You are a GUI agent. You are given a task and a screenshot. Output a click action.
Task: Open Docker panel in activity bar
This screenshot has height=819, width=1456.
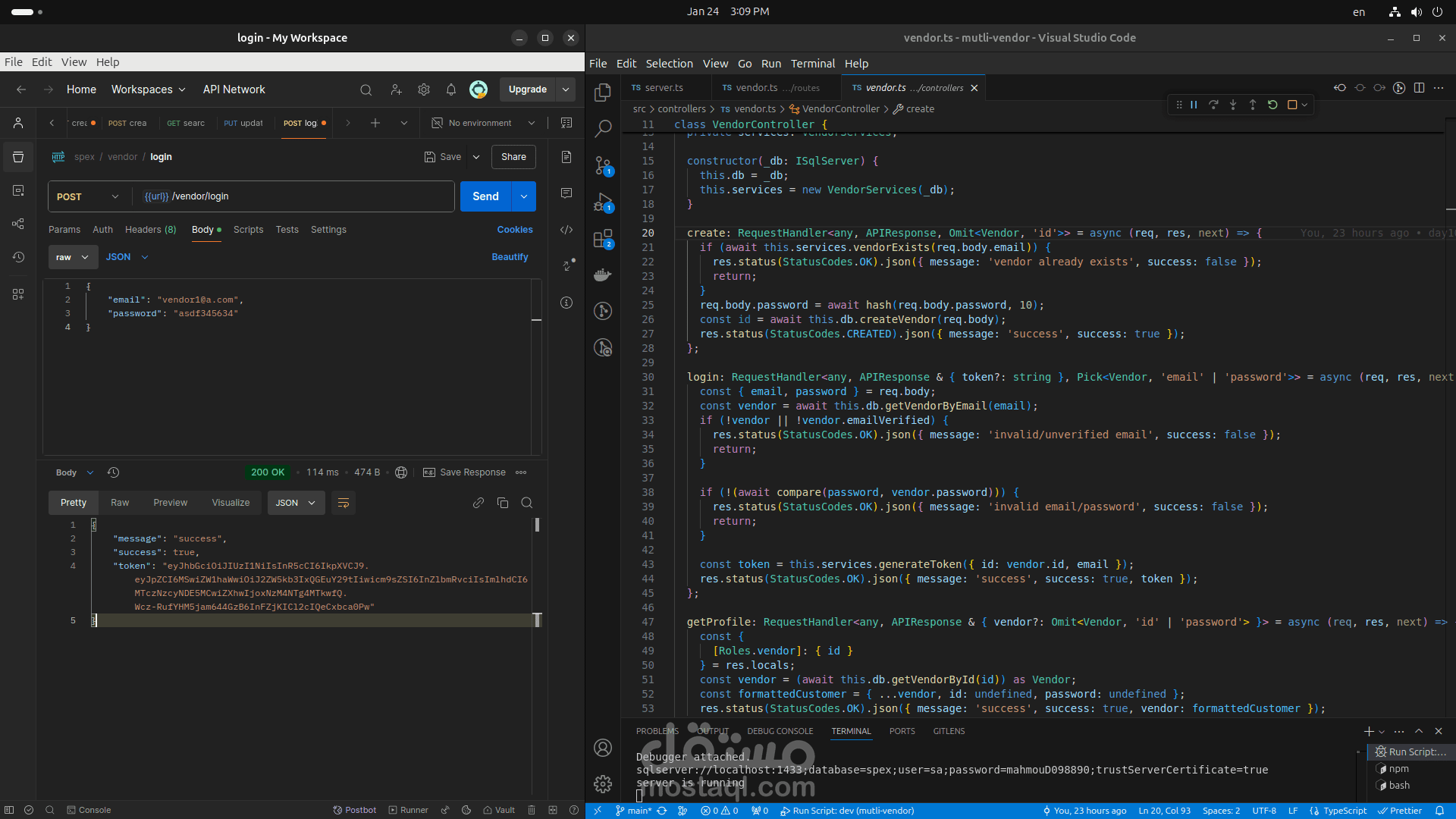tap(603, 275)
